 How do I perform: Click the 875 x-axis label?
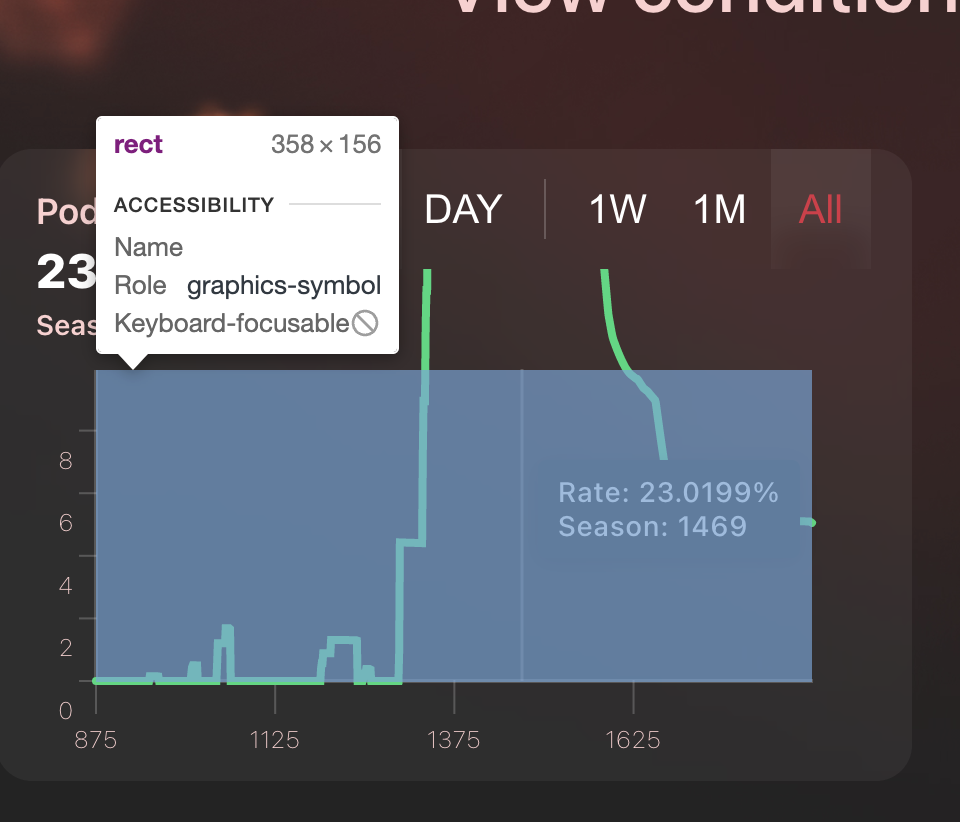click(96, 740)
